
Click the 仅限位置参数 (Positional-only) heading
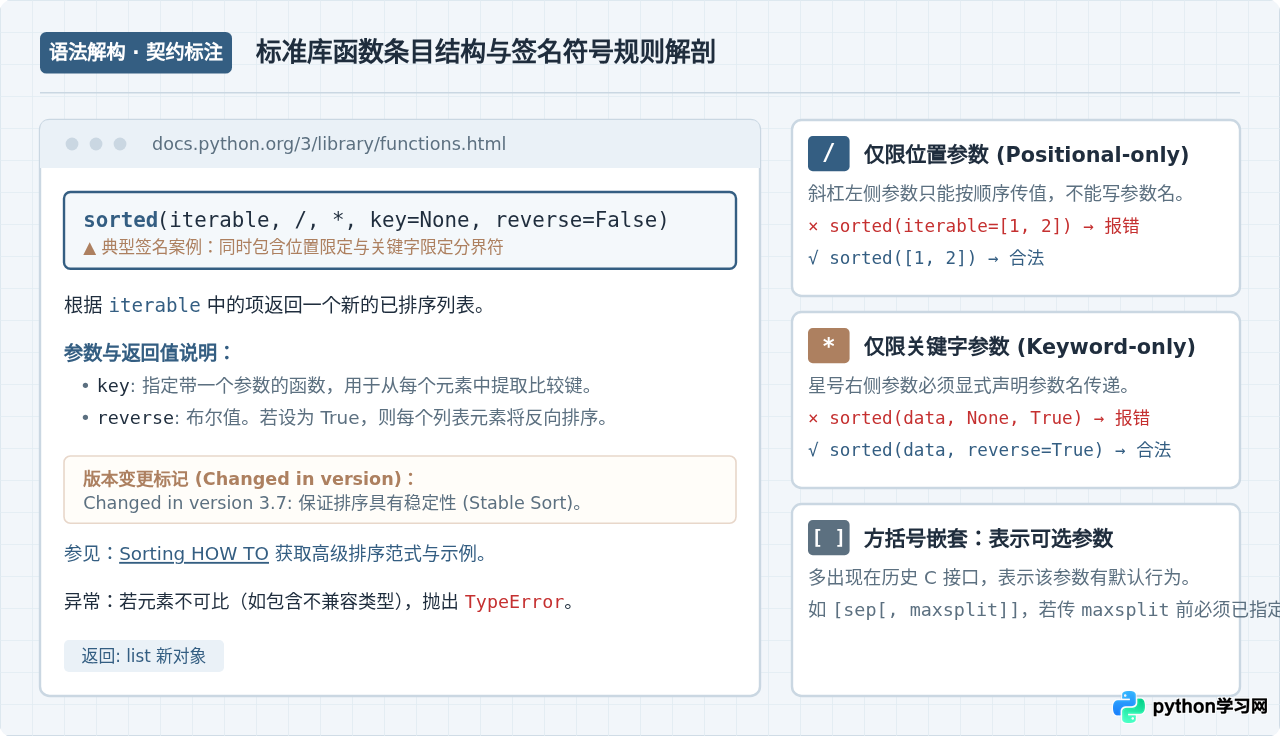tap(1027, 155)
